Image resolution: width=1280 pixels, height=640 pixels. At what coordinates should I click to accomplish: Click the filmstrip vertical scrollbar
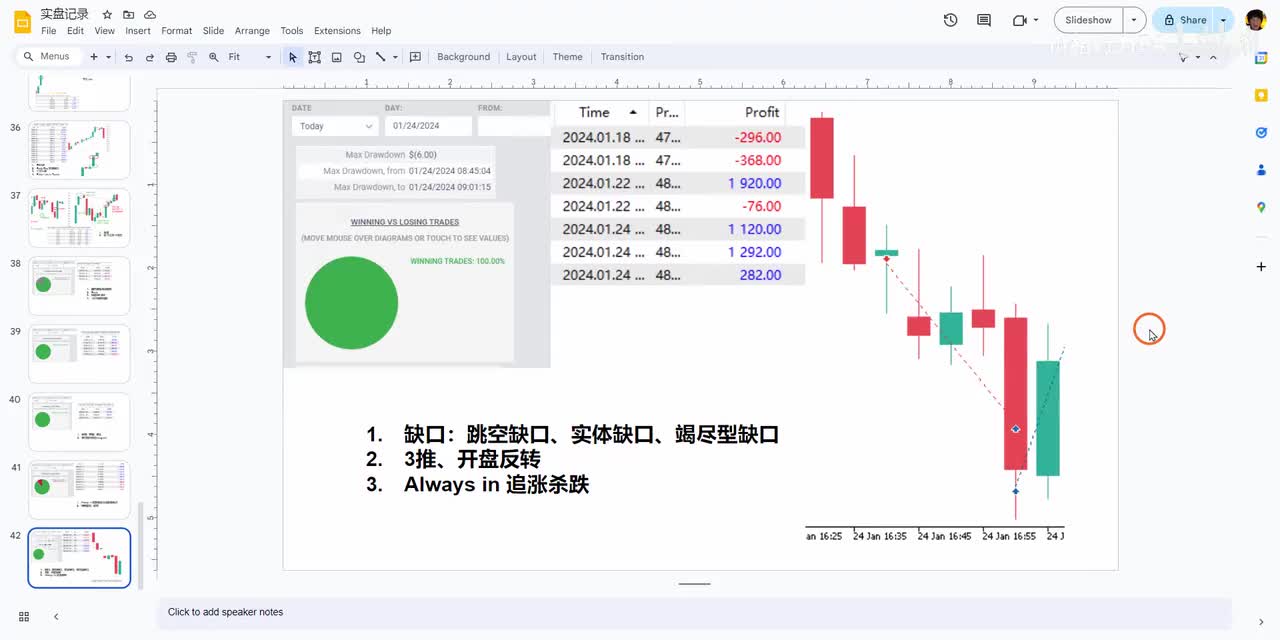click(x=139, y=545)
